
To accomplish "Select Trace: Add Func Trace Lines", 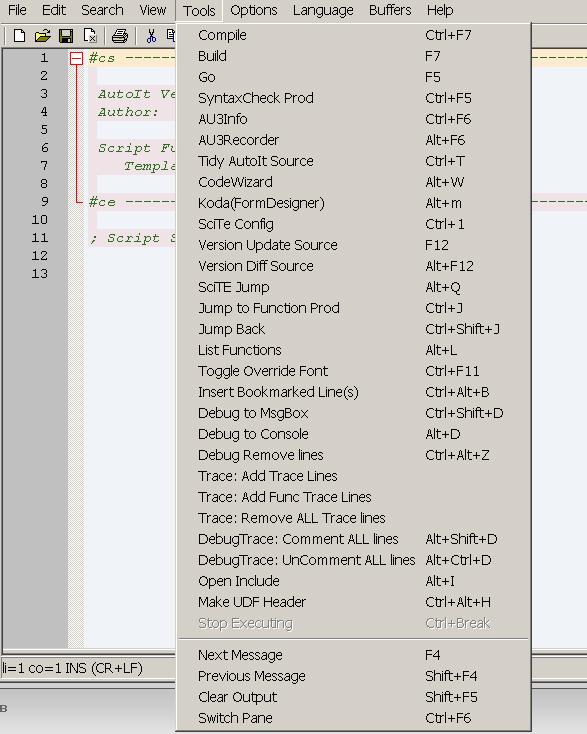I will (x=353, y=497).
